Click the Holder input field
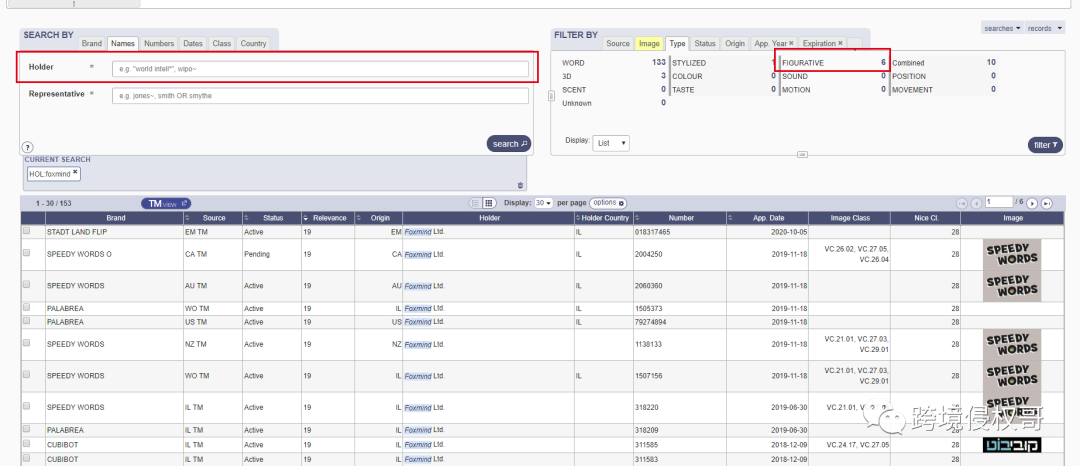Viewport: 1080px width, 466px height. 321,69
